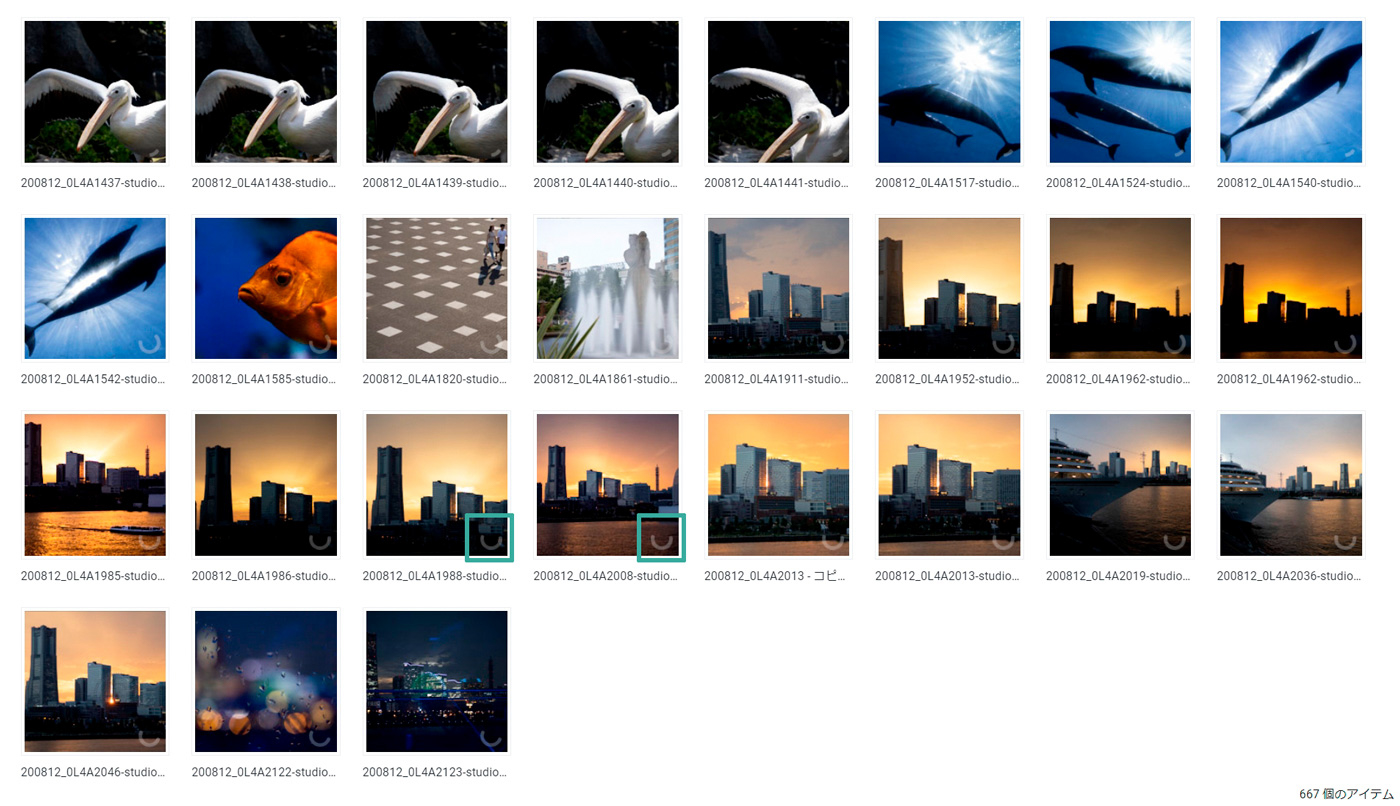This screenshot has height=806, width=1400.
Task: Select the pelican thumbnail for 0L4A1440
Action: click(x=608, y=92)
